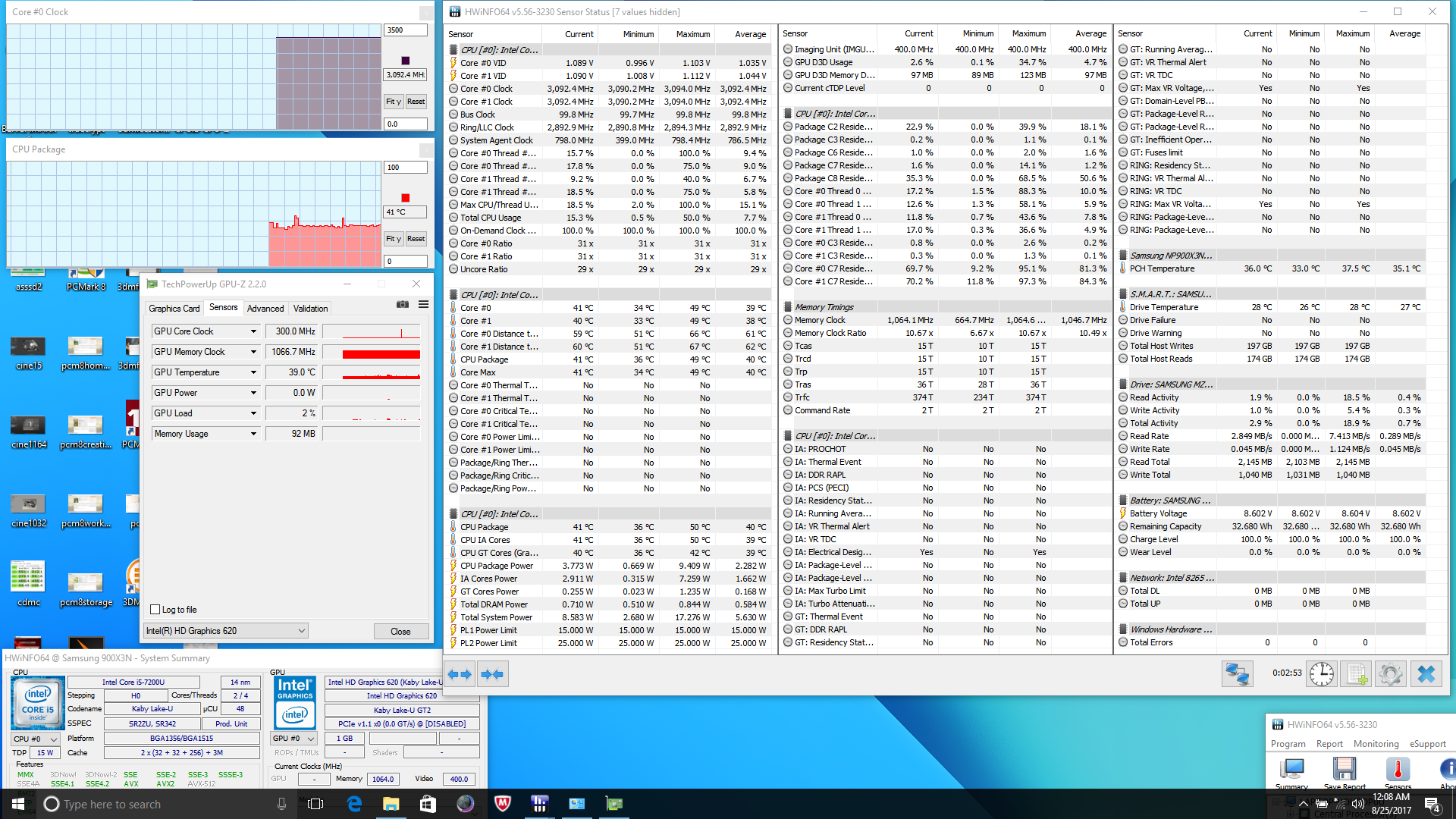Click the purple color swatch in Core #0 Clock
1456x819 pixels.
click(406, 61)
